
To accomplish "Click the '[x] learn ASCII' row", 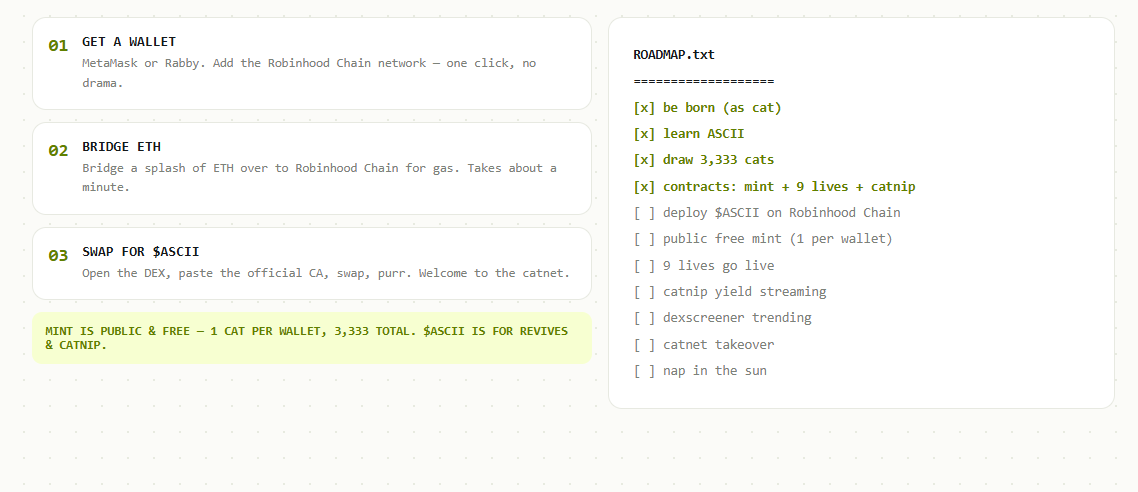I will [x=689, y=134].
